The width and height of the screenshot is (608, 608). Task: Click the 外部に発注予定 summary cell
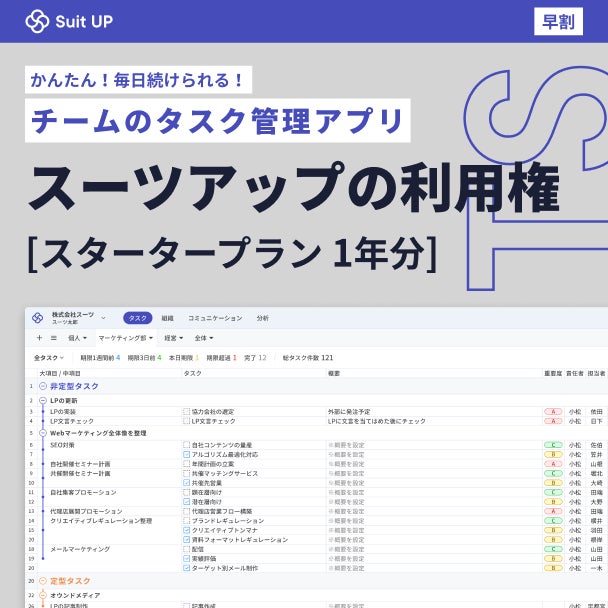tap(349, 411)
